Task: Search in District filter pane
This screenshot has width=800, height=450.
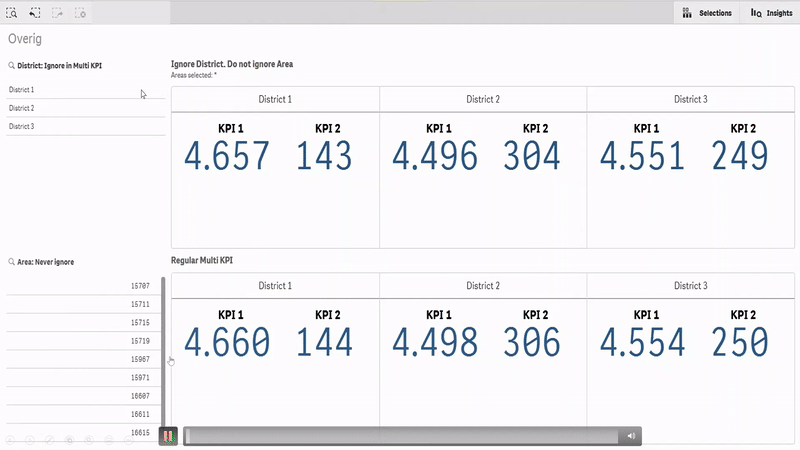Action: point(11,66)
